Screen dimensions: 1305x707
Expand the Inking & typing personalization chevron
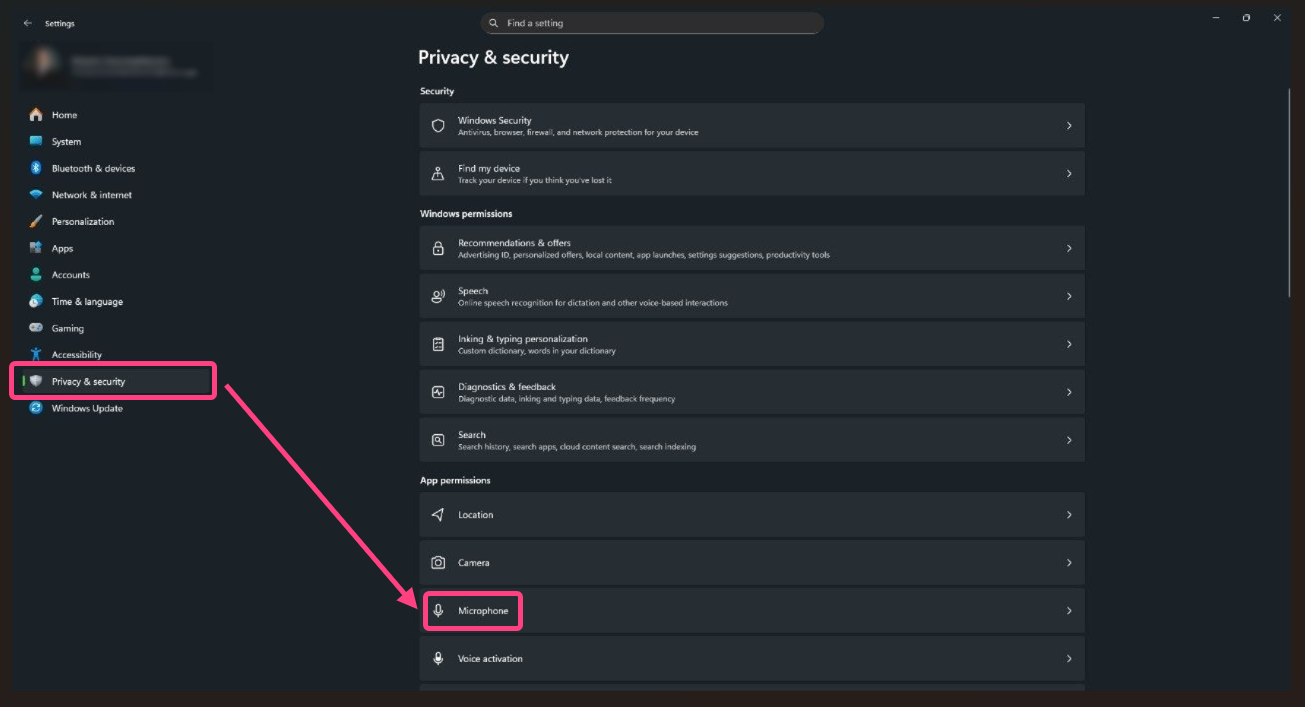click(1068, 343)
